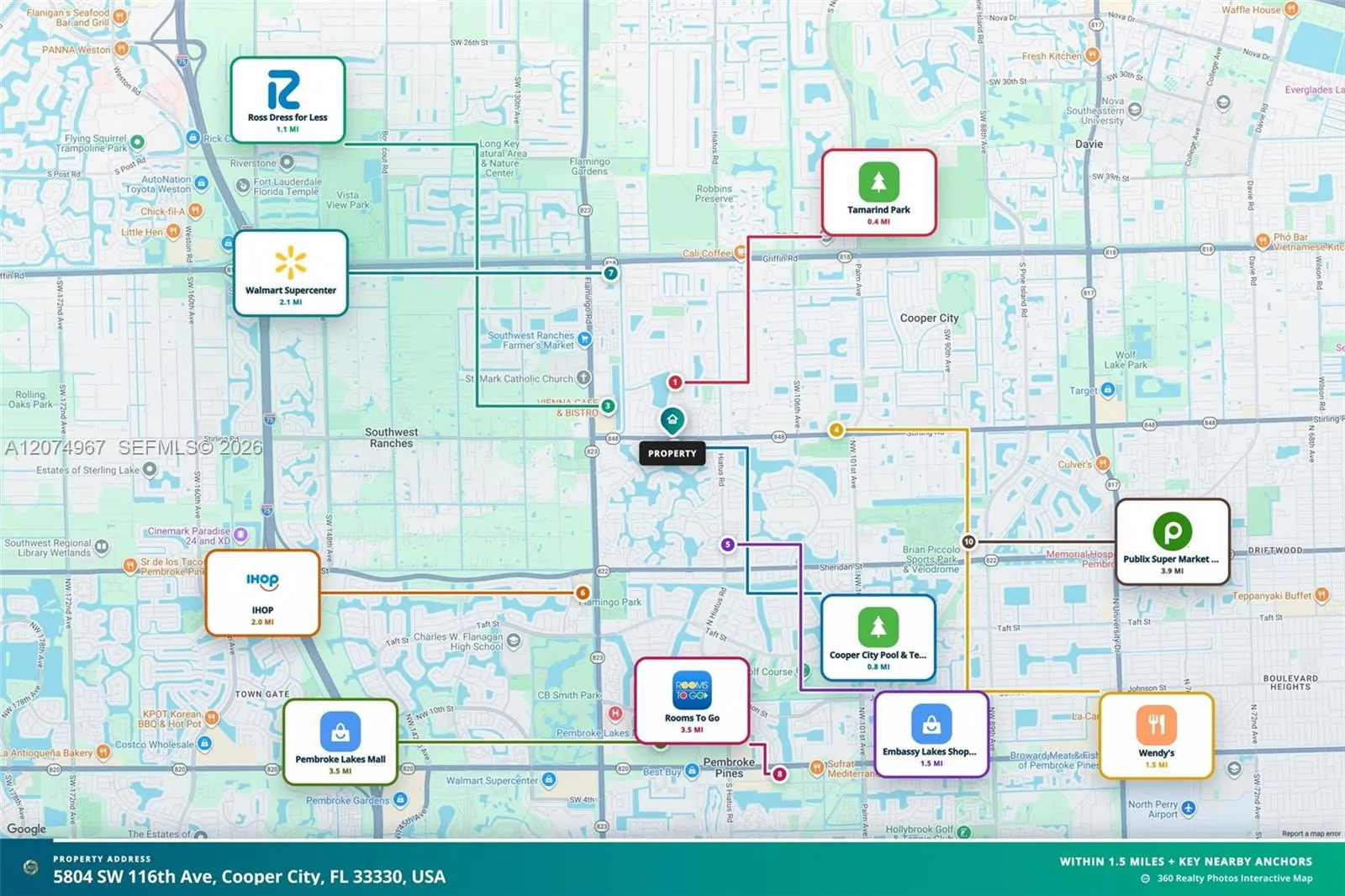Click the Report a map error link
The width and height of the screenshot is (1345, 896).
tap(1311, 834)
